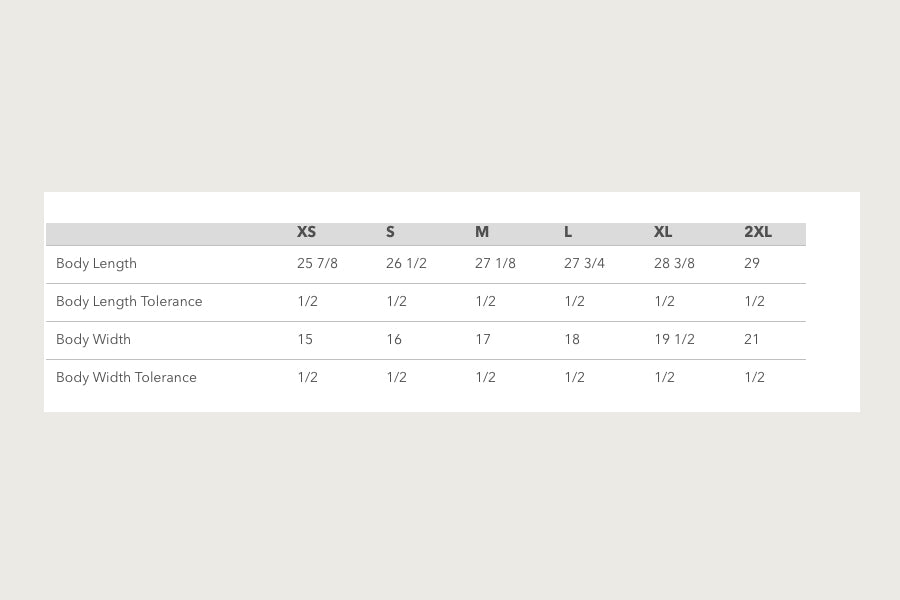Click the XS column header
The image size is (900, 600).
coord(306,232)
